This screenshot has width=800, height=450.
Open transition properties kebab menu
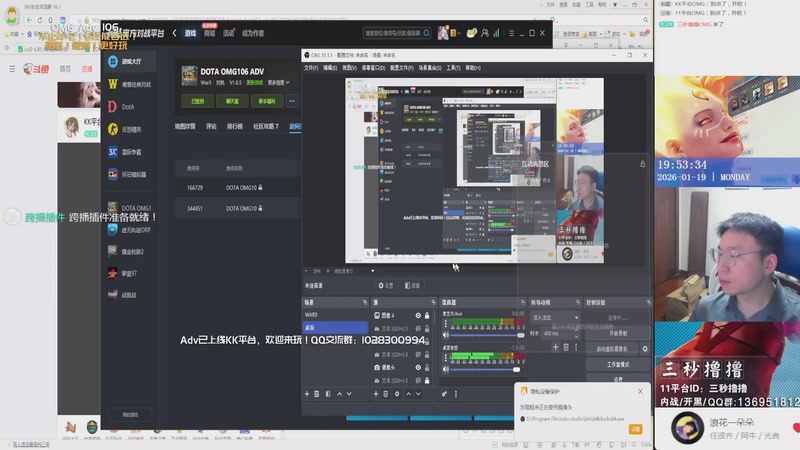click(x=576, y=347)
